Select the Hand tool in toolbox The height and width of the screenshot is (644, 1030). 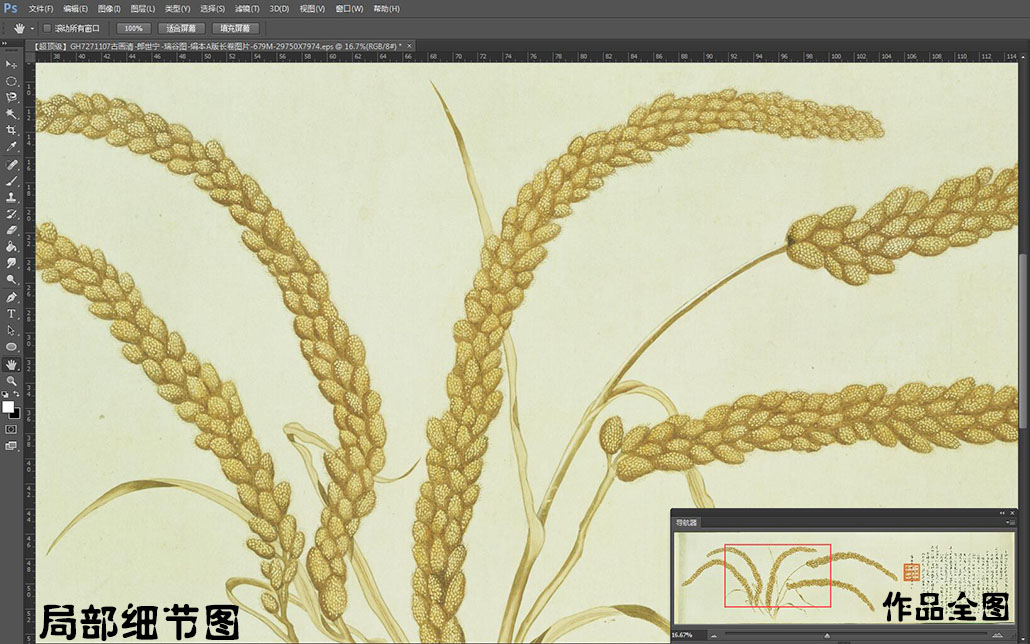pos(11,365)
